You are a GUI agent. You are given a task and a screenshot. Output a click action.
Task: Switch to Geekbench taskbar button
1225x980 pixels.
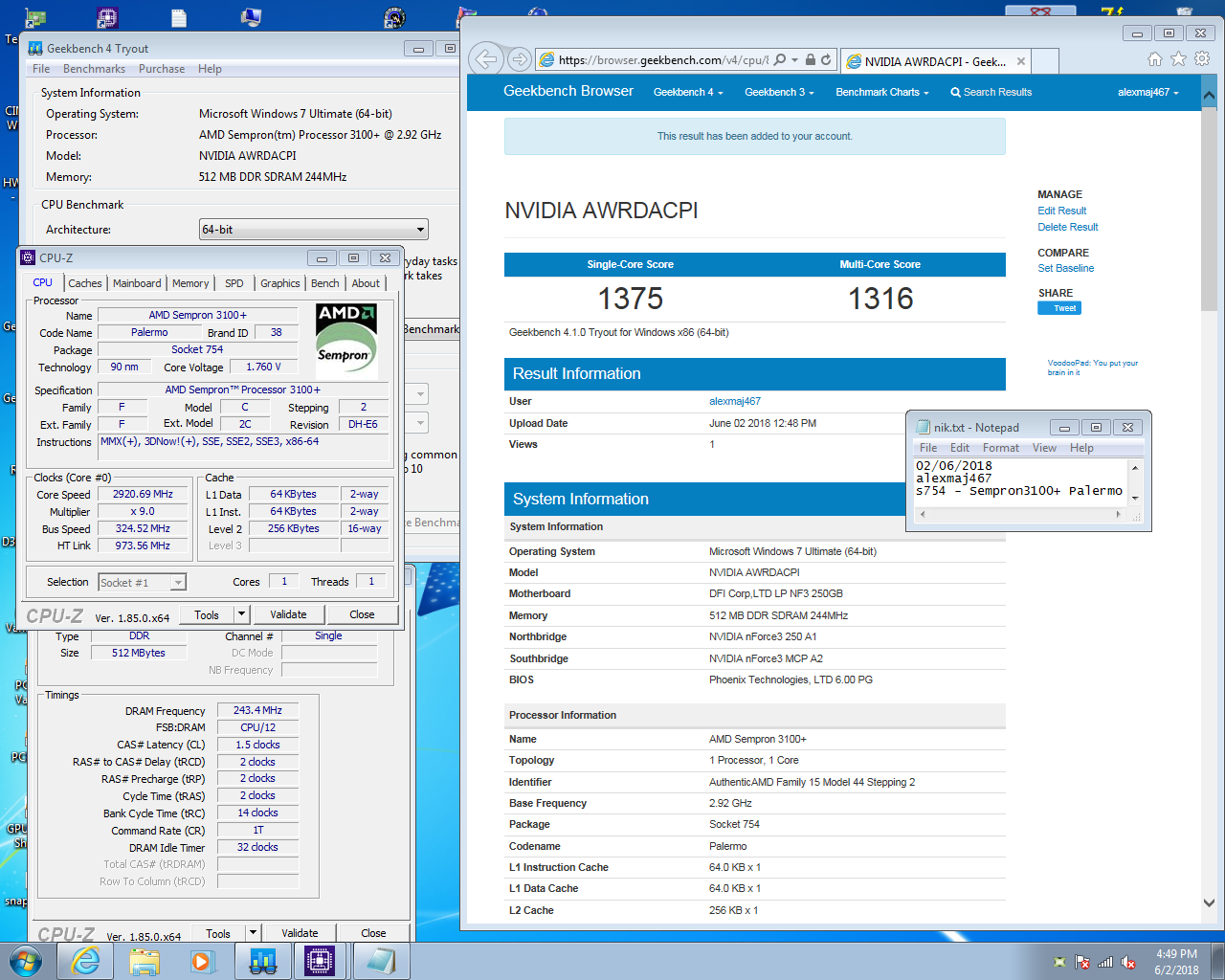262,961
